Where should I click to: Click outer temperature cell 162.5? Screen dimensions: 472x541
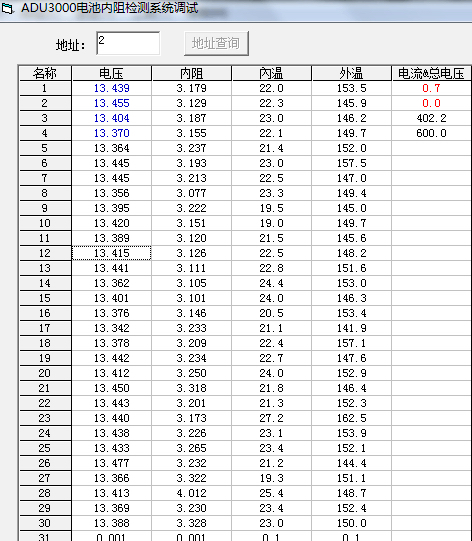(x=352, y=418)
